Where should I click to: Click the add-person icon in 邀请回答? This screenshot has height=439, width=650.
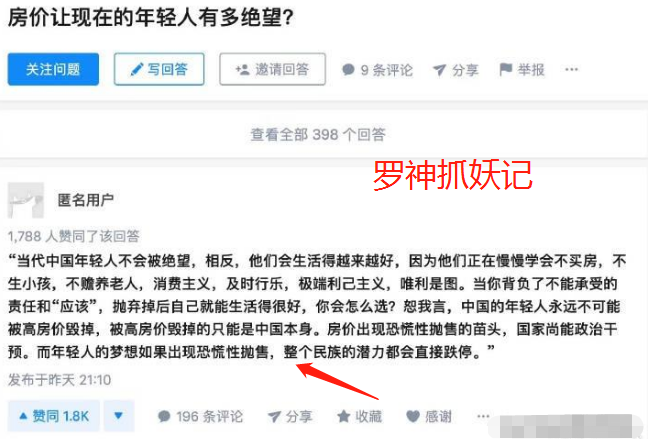243,69
